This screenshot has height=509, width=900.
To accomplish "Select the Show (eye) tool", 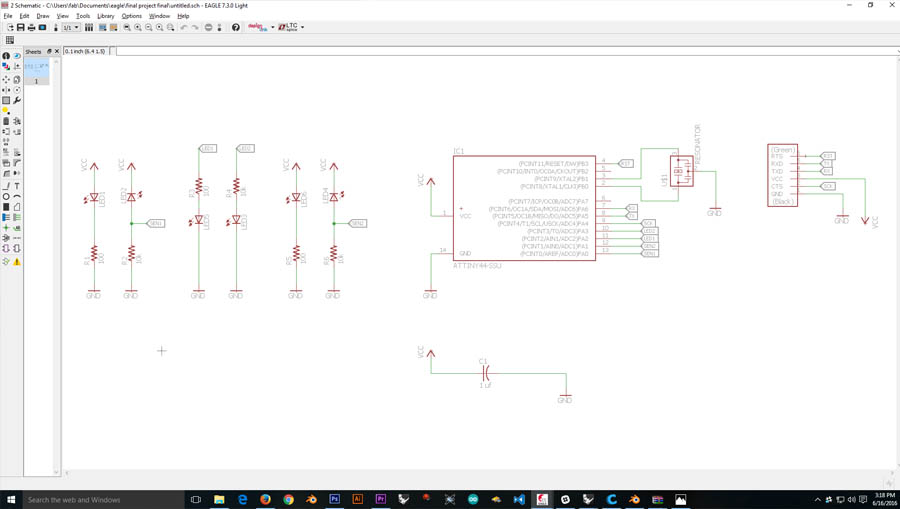I will click(x=17, y=56).
